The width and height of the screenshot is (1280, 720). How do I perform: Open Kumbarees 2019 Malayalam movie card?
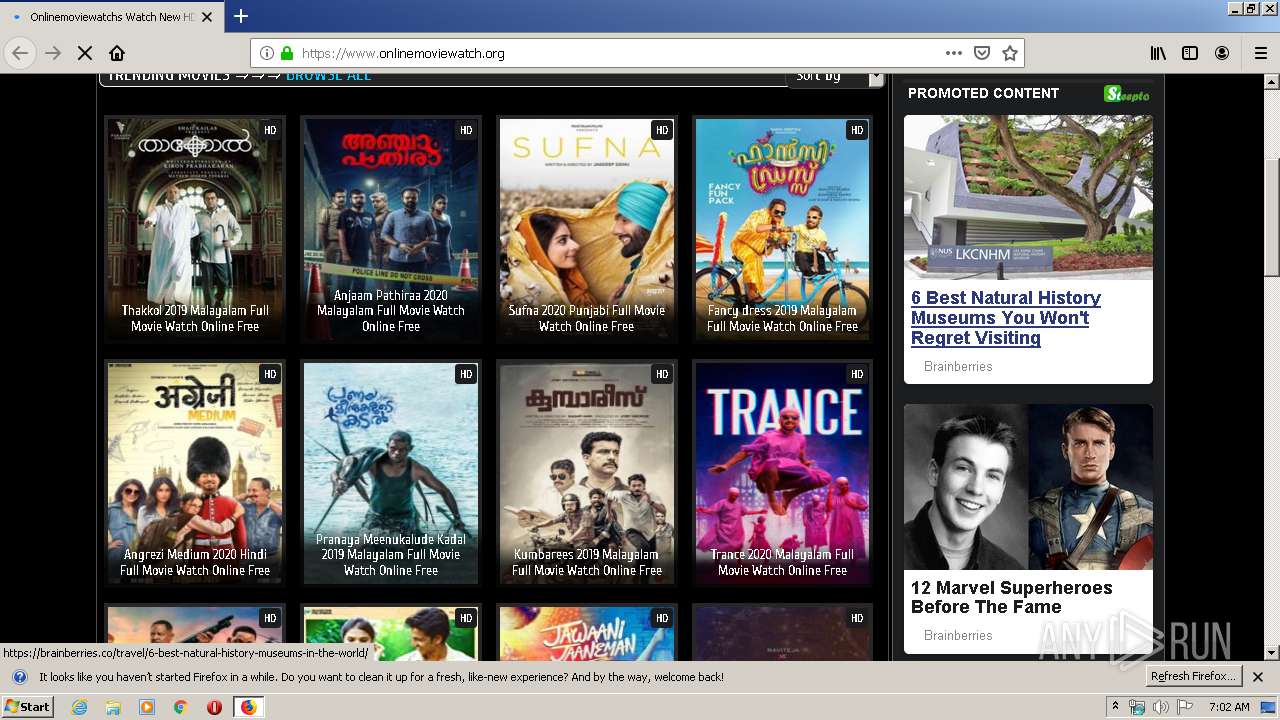point(587,473)
